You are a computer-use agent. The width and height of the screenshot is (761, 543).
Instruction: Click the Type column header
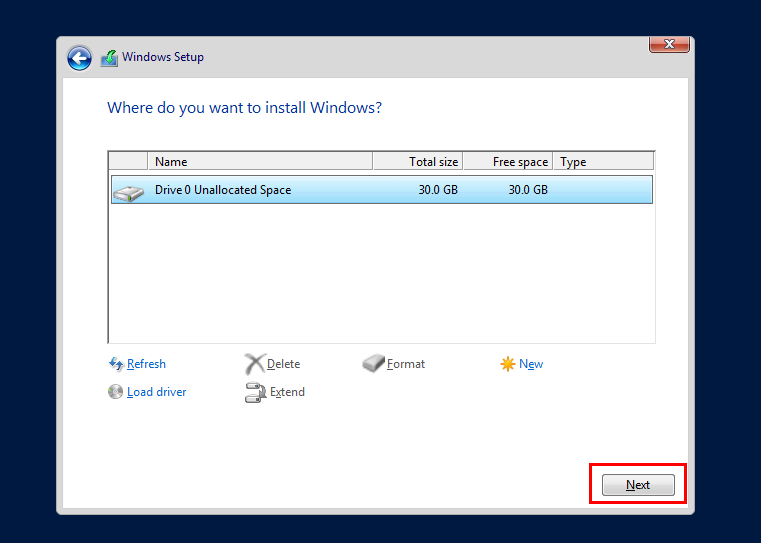point(604,162)
